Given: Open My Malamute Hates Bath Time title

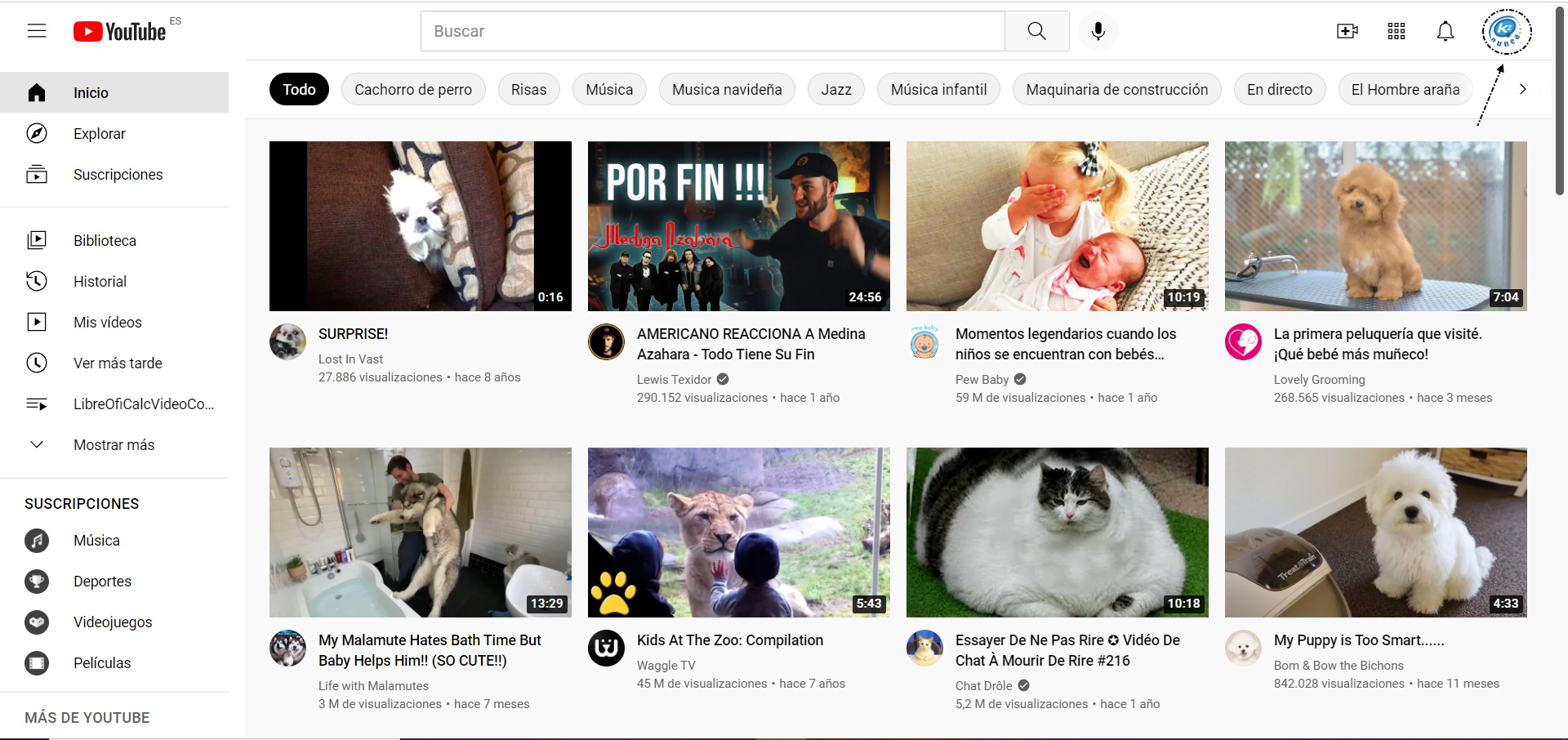Looking at the screenshot, I should point(430,650).
